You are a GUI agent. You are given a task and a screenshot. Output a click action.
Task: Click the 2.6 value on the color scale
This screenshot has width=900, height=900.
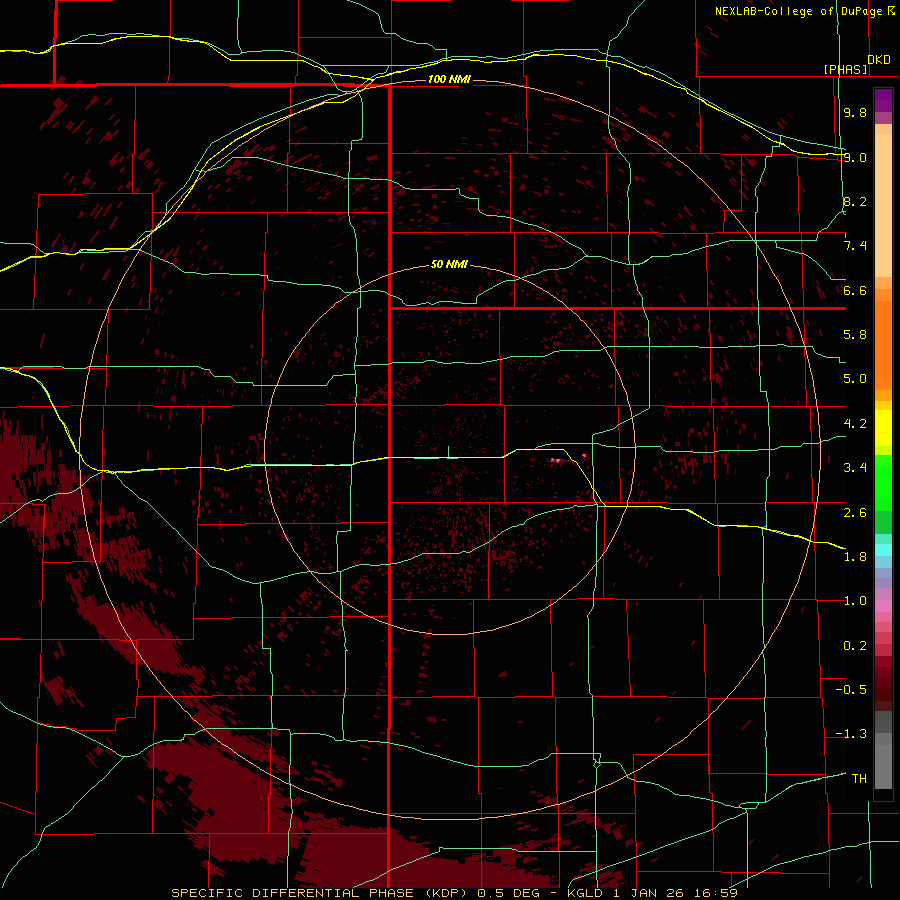click(855, 513)
